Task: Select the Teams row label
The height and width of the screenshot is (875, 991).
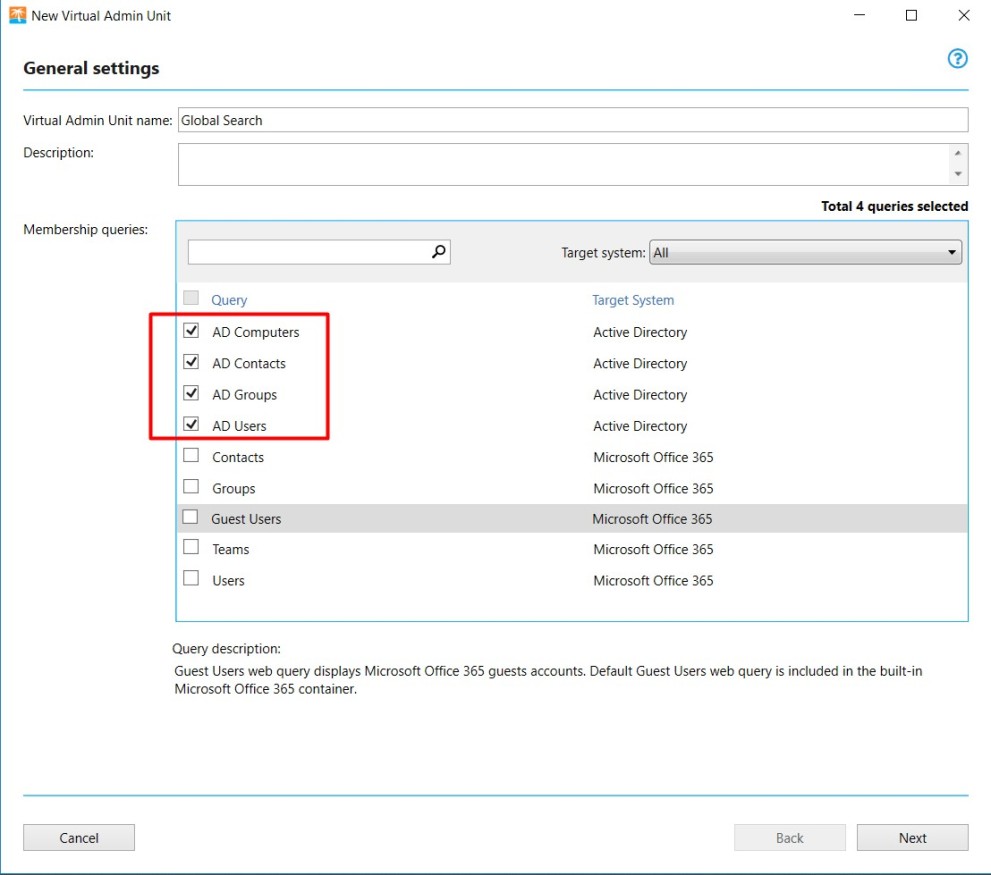Action: 231,549
